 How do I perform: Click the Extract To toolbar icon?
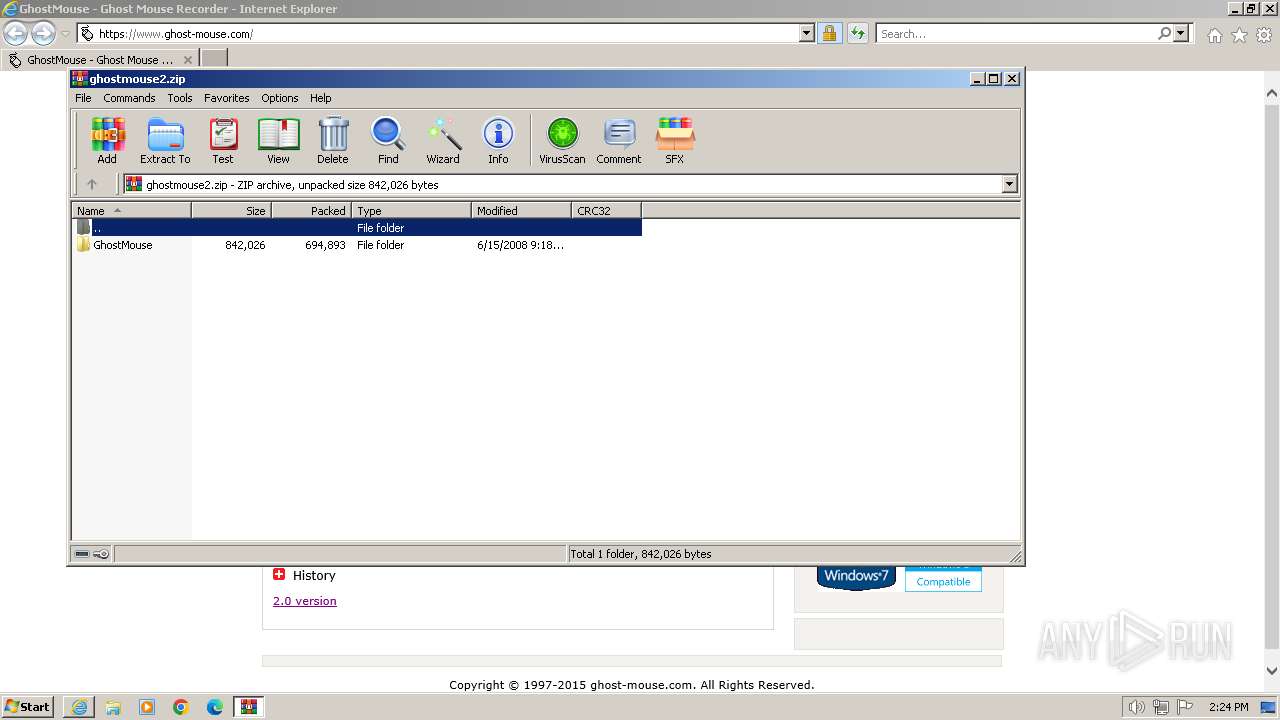pos(165,140)
